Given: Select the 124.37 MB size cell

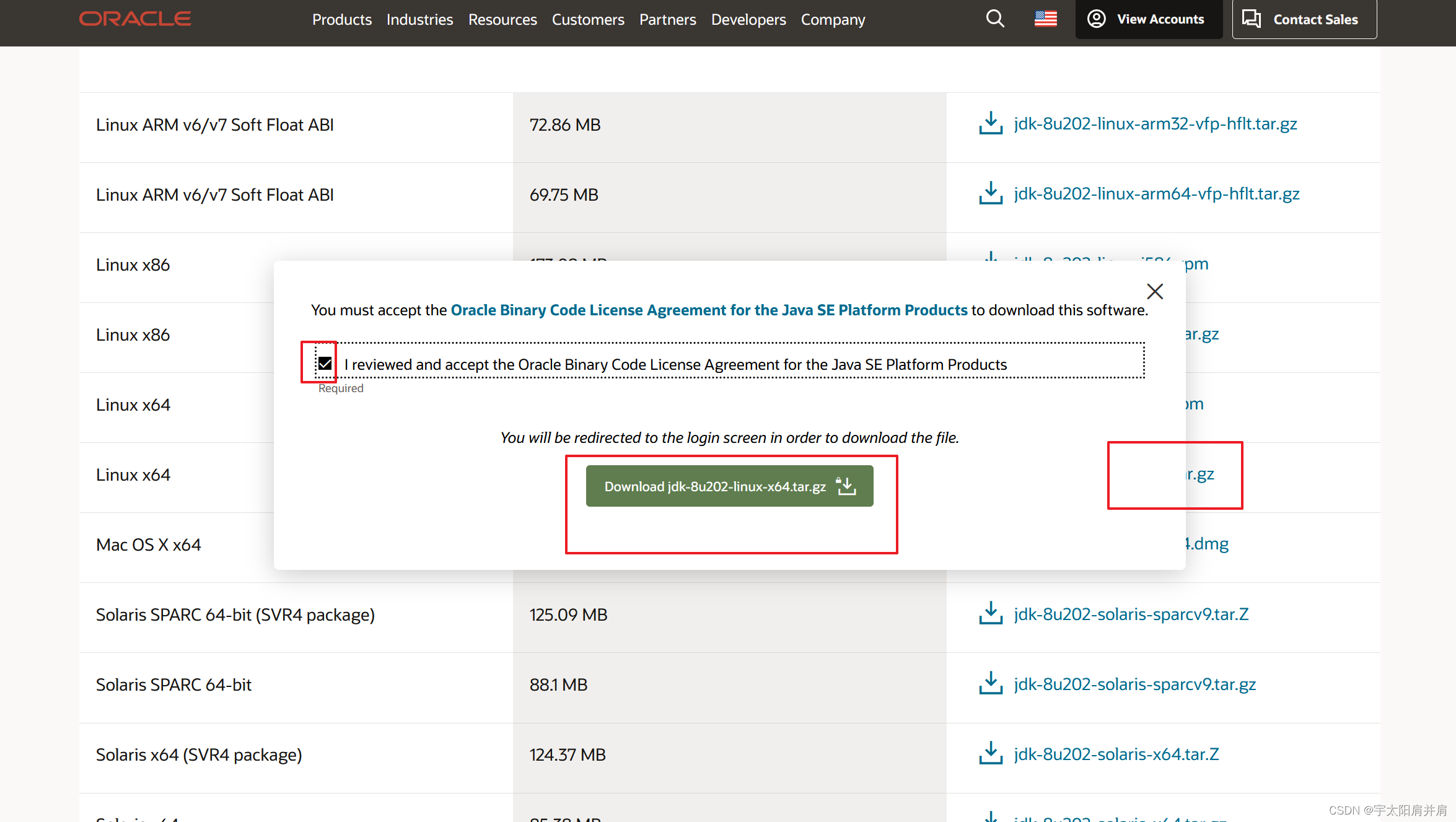Looking at the screenshot, I should tap(730, 758).
